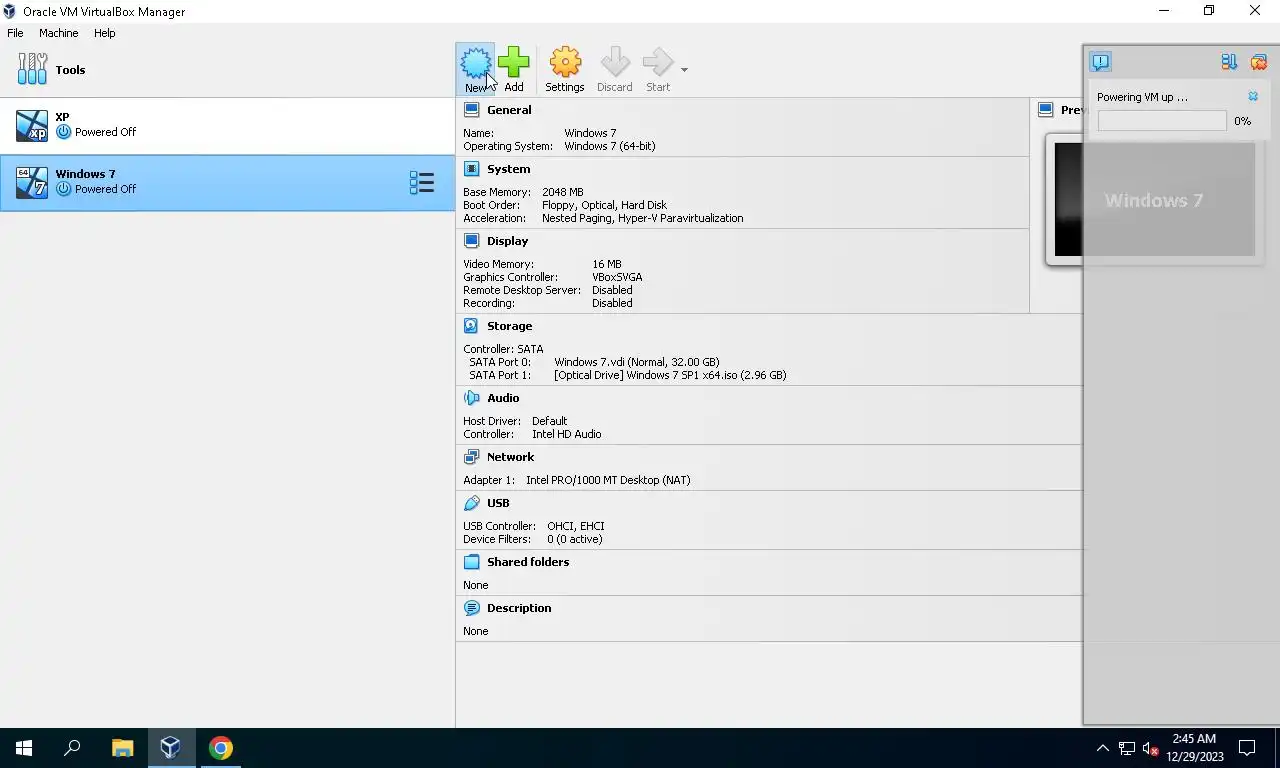Click the Network section icon
Screen dimensions: 1280x768
pos(471,457)
